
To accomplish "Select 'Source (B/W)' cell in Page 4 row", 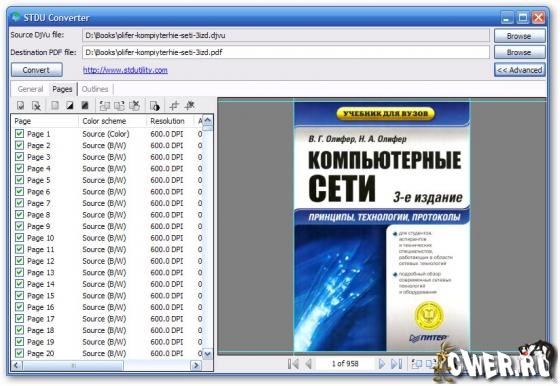I will coord(104,169).
